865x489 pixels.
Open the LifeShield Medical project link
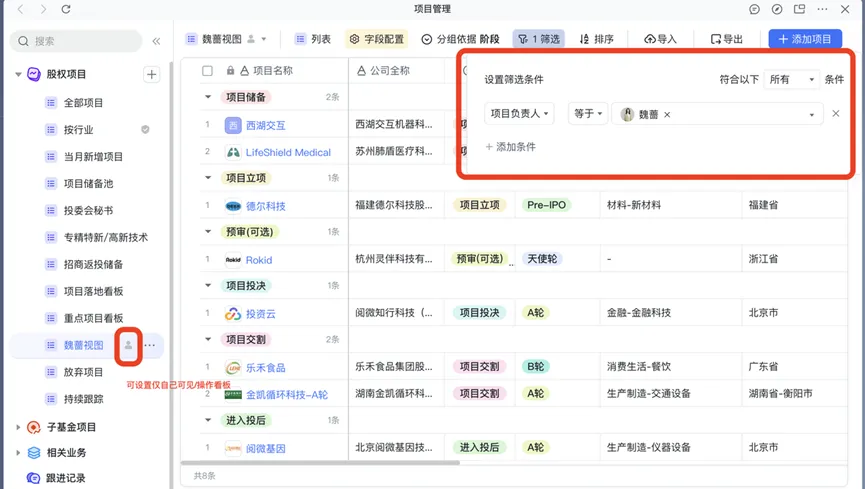click(x=288, y=153)
